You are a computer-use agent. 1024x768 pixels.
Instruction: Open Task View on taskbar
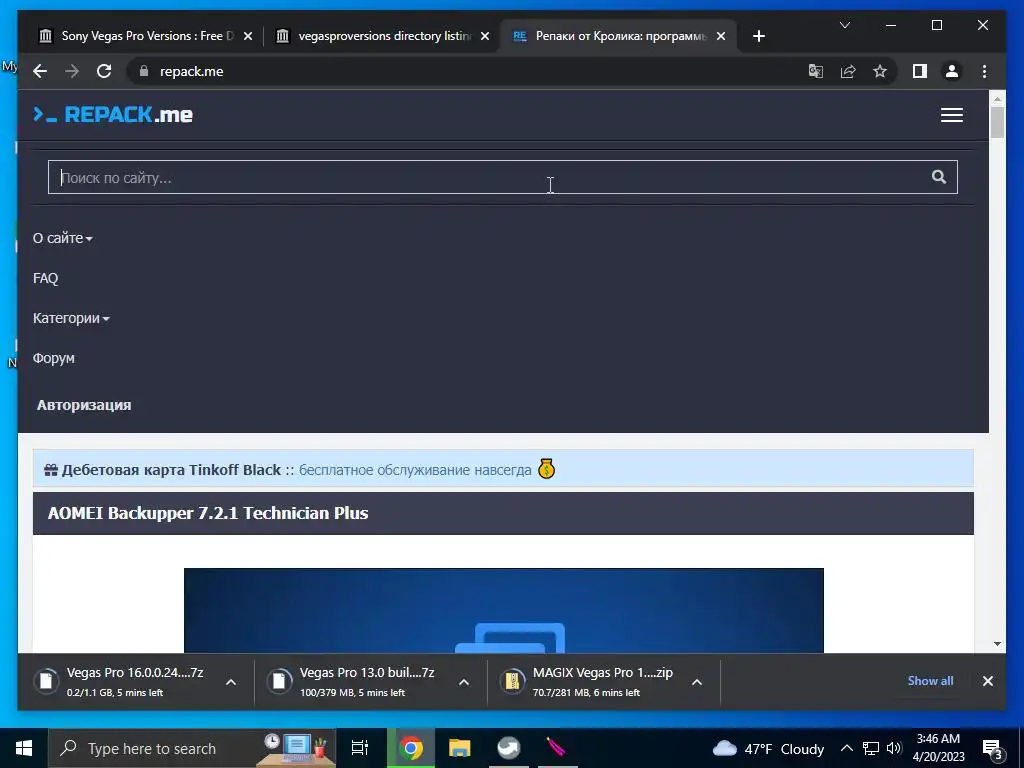click(360, 748)
